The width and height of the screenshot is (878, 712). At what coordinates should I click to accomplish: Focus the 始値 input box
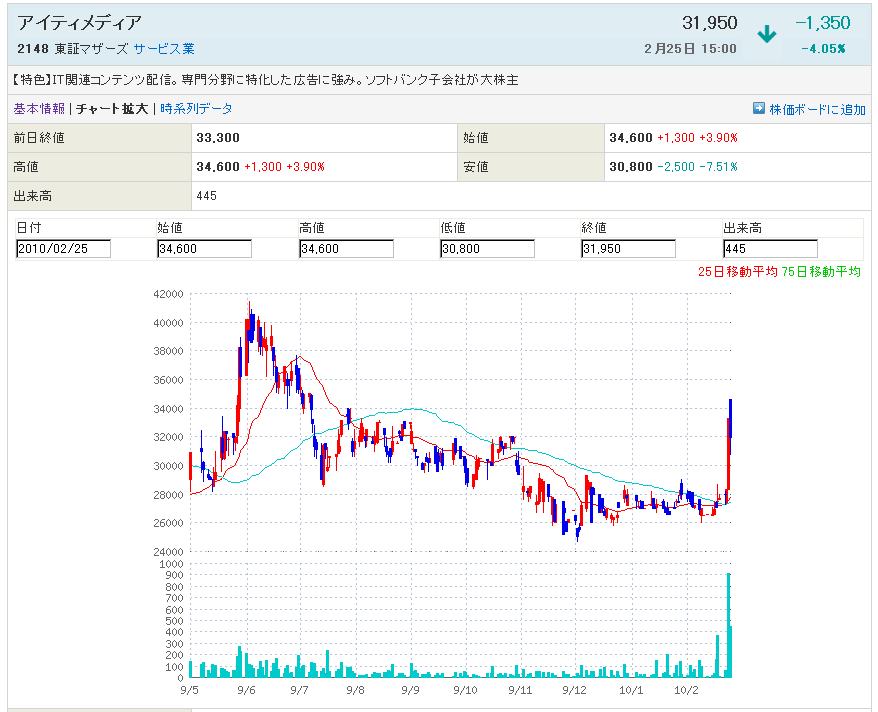204,249
